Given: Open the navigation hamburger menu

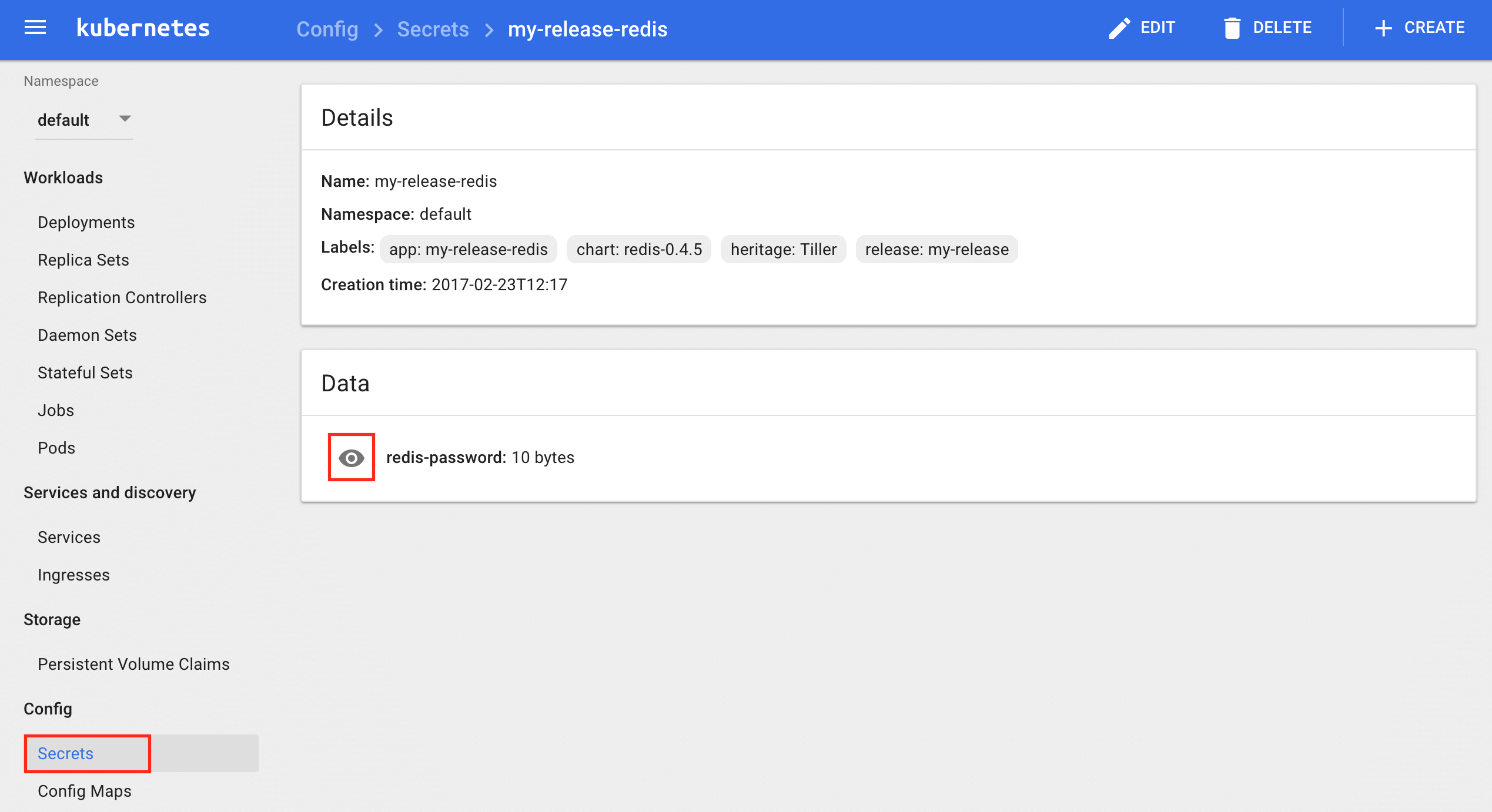Looking at the screenshot, I should click(35, 27).
